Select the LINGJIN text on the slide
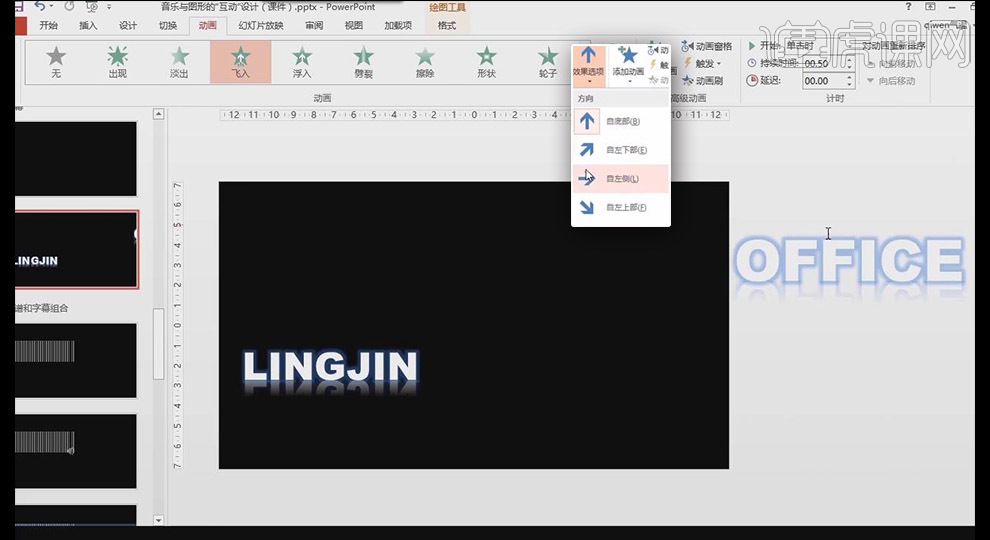This screenshot has width=990, height=540. [x=330, y=369]
